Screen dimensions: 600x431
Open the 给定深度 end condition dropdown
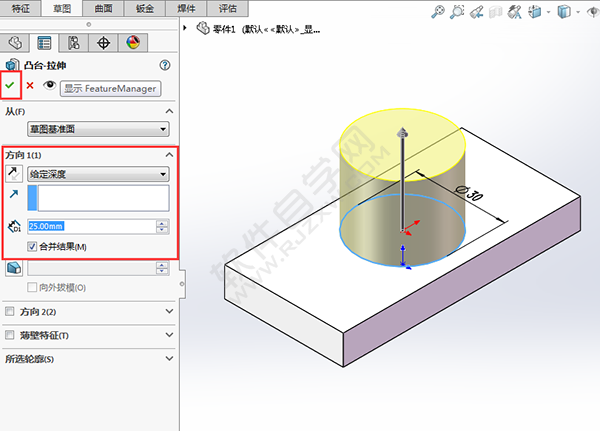(x=98, y=174)
